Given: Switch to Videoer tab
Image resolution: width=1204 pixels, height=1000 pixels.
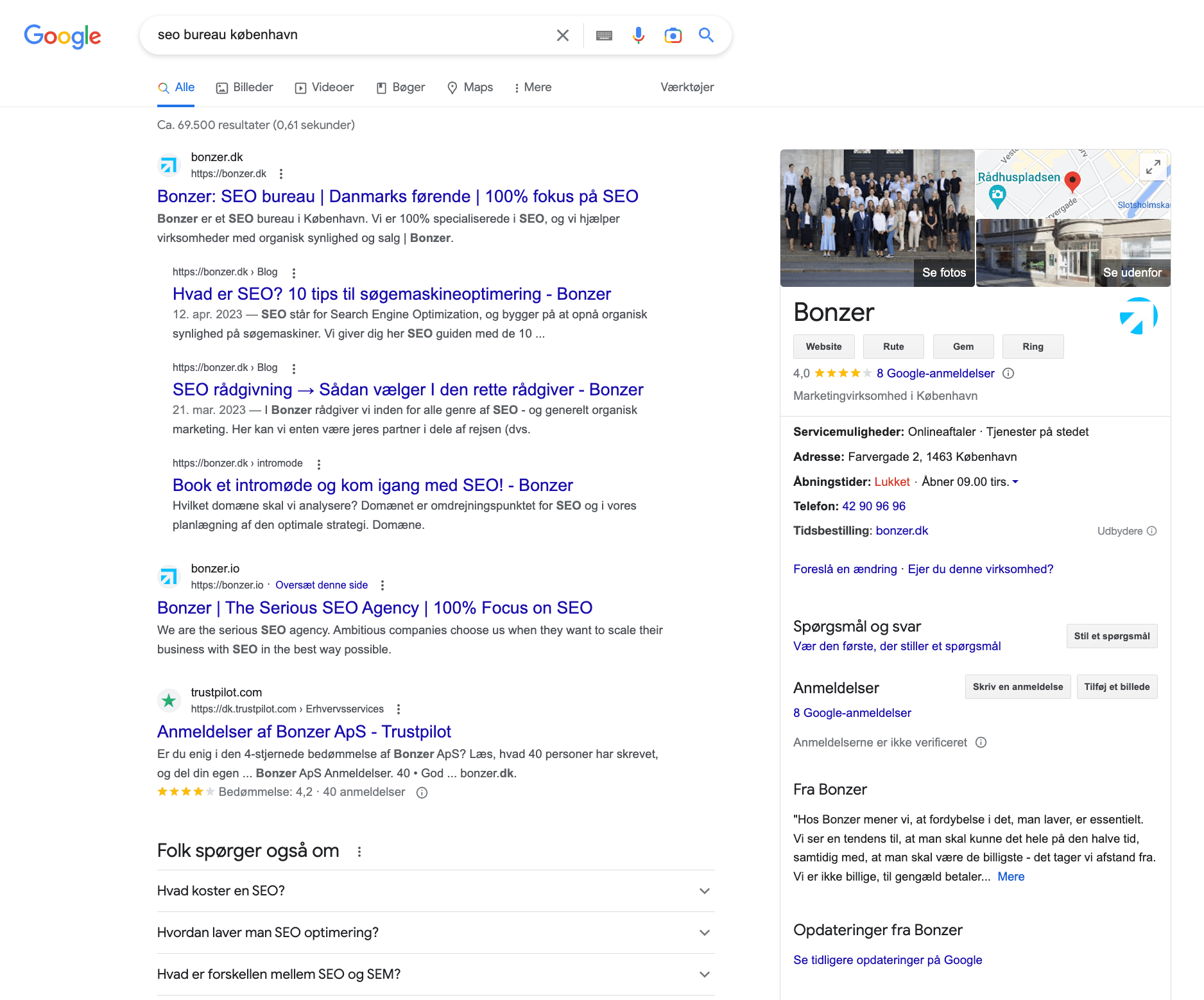Looking at the screenshot, I should pos(324,87).
